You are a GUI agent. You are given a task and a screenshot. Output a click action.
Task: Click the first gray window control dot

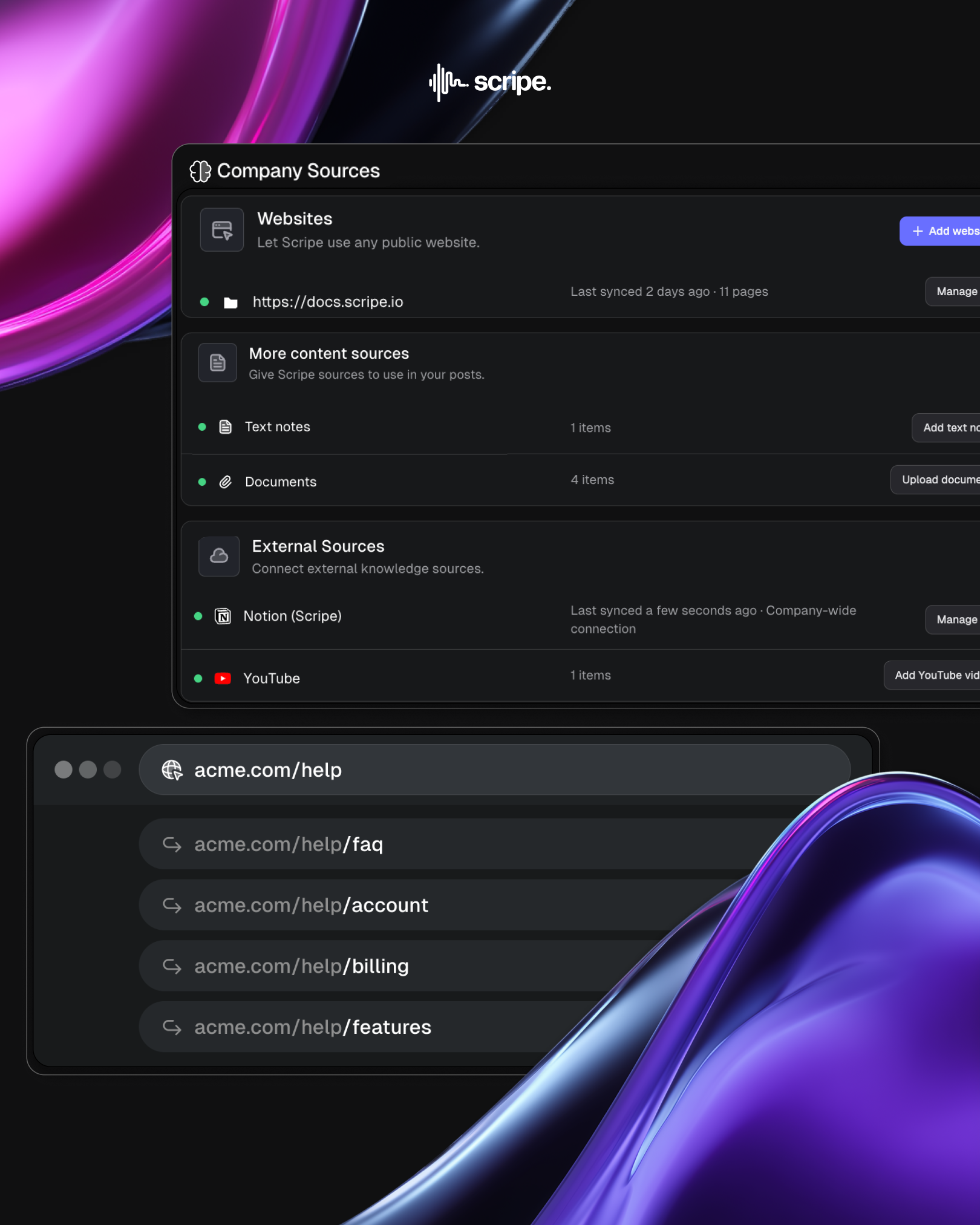click(64, 769)
